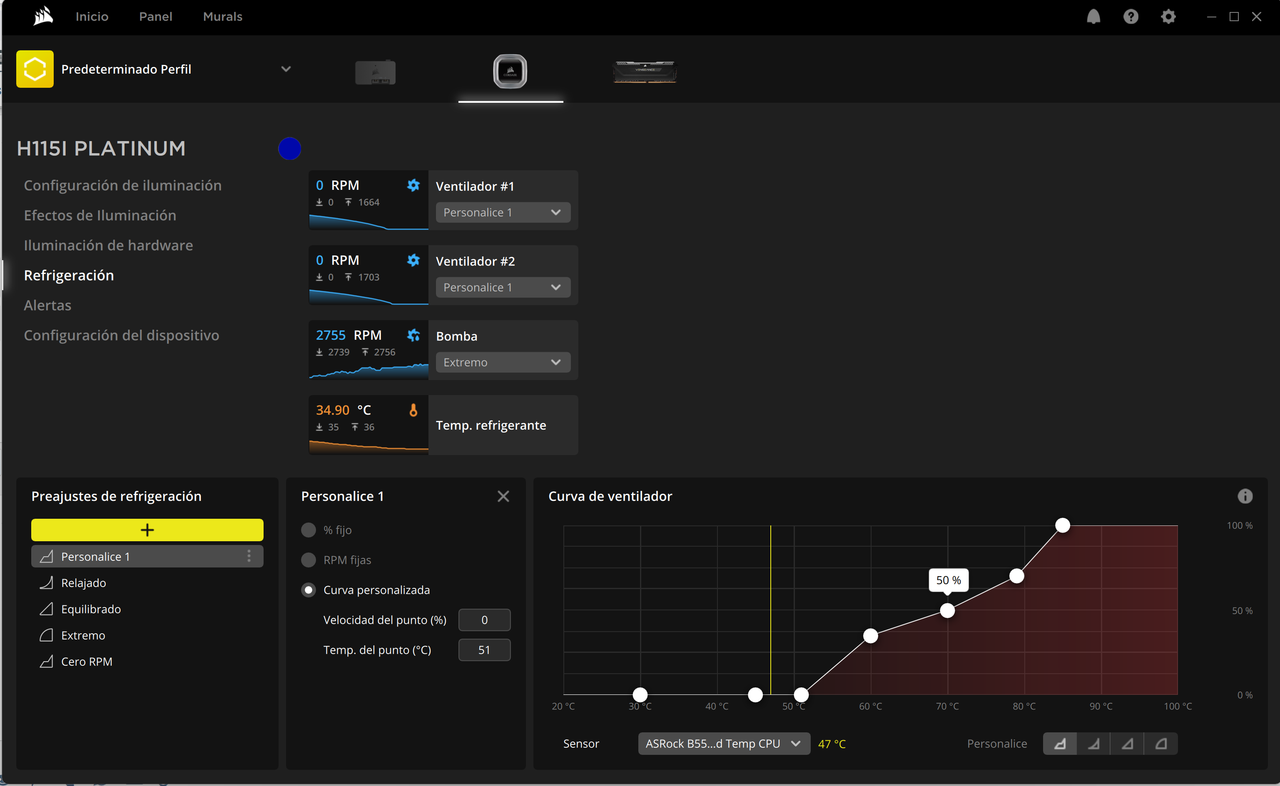Select the % fijo radio option

tap(309, 530)
